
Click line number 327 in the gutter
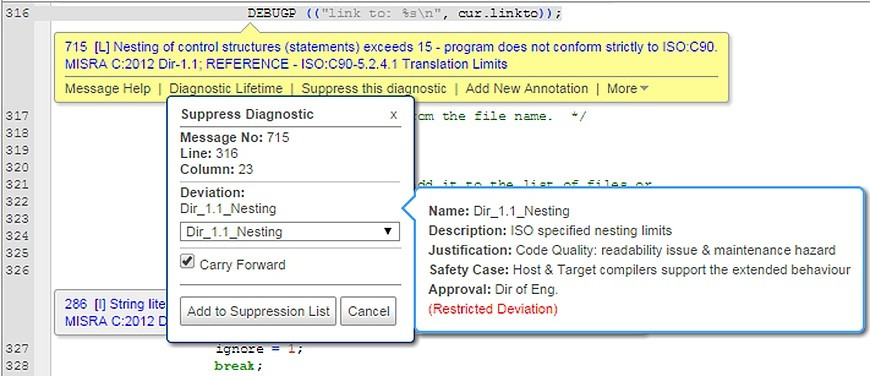click(17, 349)
